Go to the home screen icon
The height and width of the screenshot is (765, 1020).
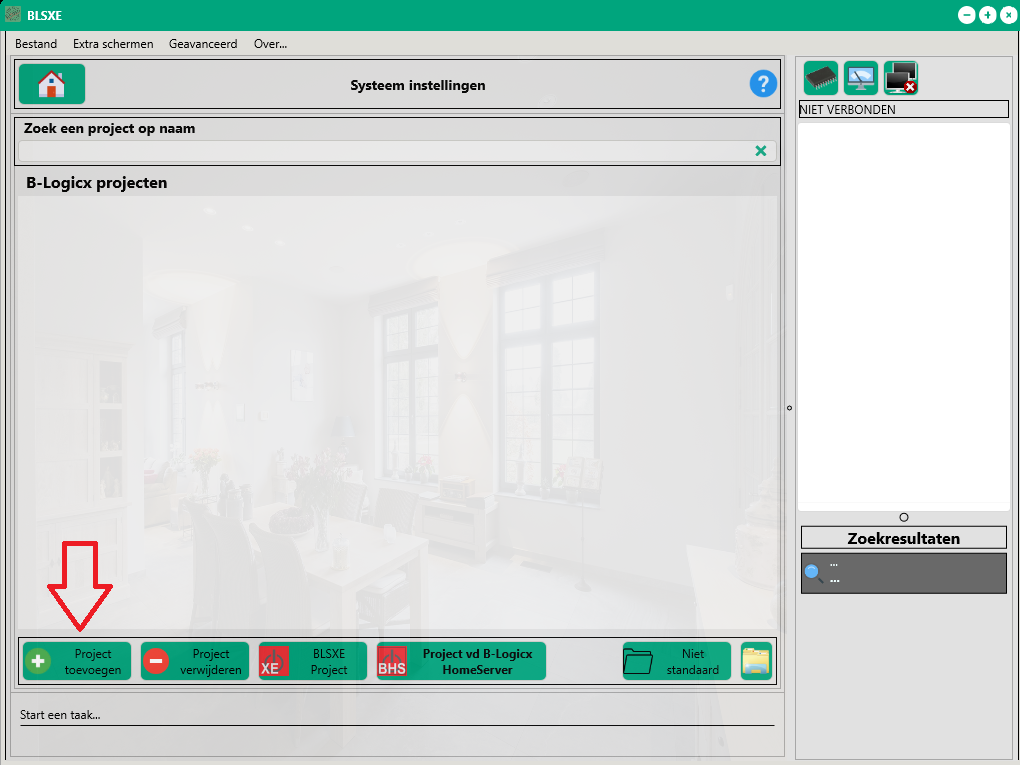click(x=52, y=84)
